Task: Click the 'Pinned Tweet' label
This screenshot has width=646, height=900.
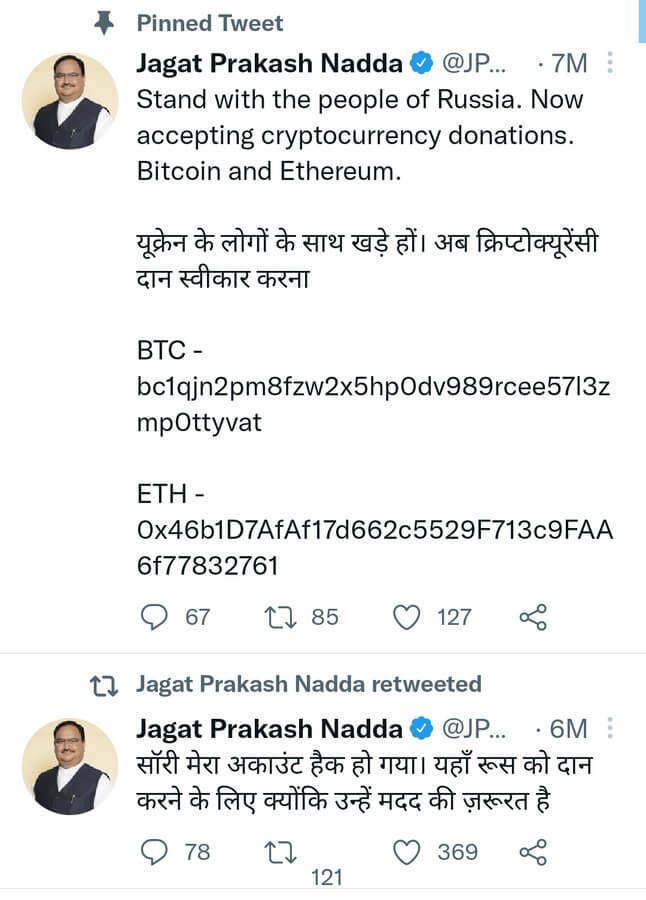Action: pyautogui.click(x=210, y=22)
